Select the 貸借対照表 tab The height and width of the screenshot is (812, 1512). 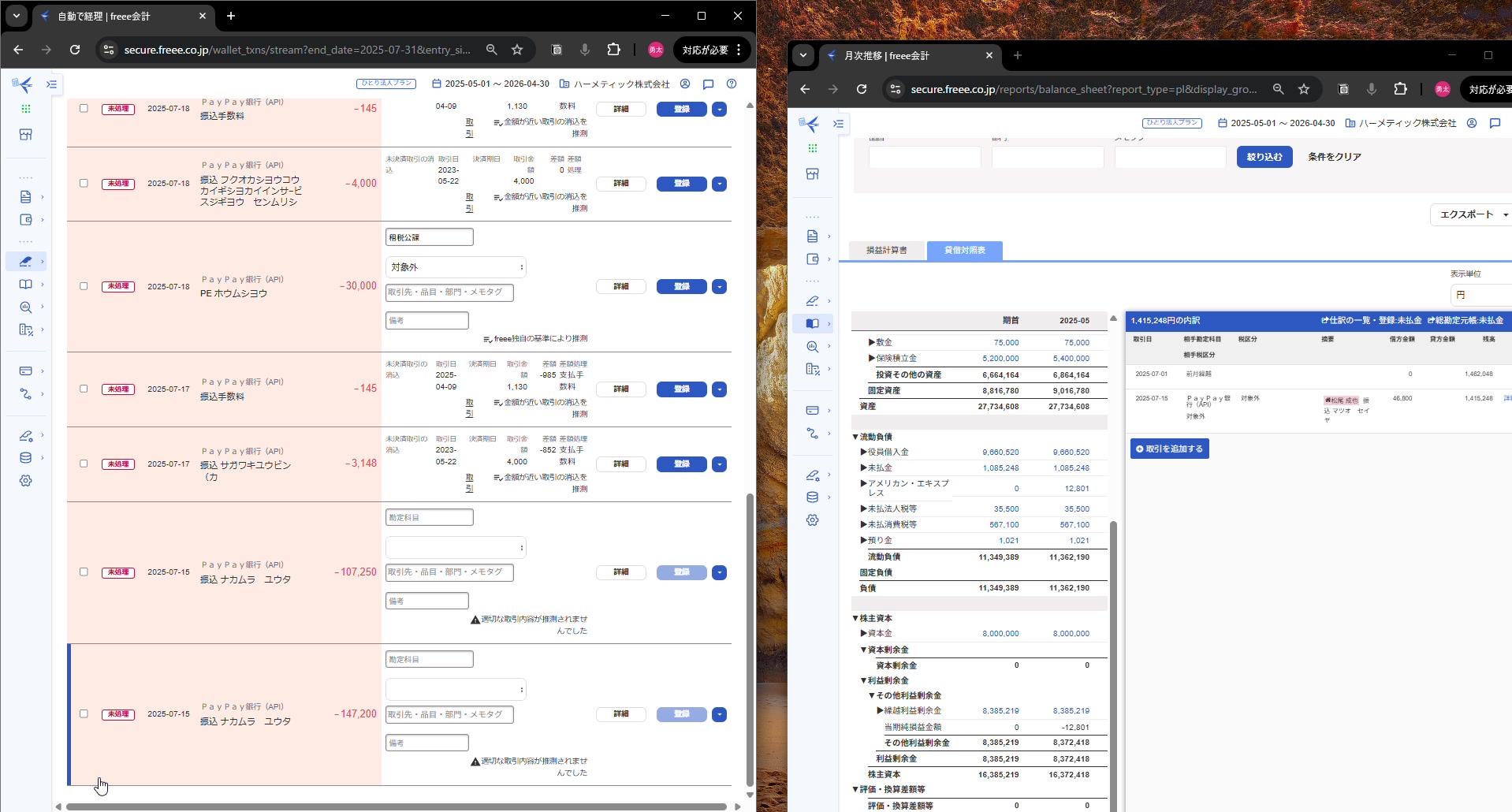tap(964, 251)
